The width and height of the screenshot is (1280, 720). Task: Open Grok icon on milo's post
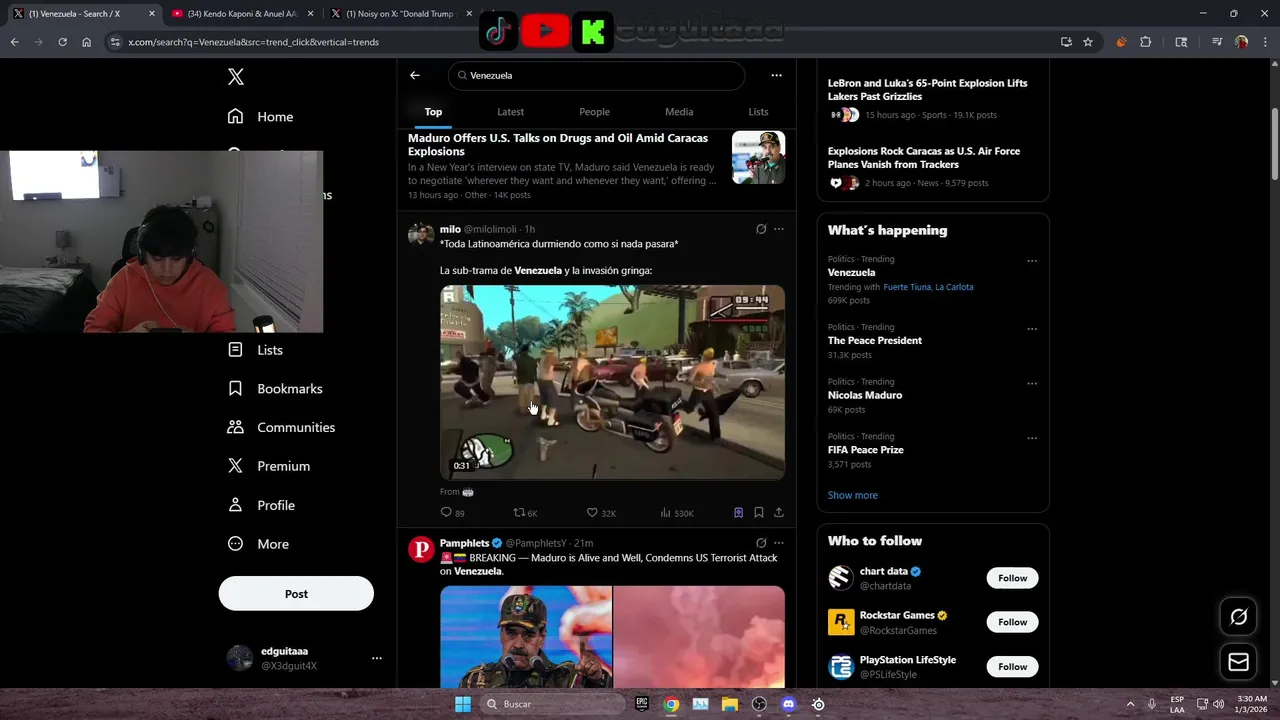coord(761,229)
